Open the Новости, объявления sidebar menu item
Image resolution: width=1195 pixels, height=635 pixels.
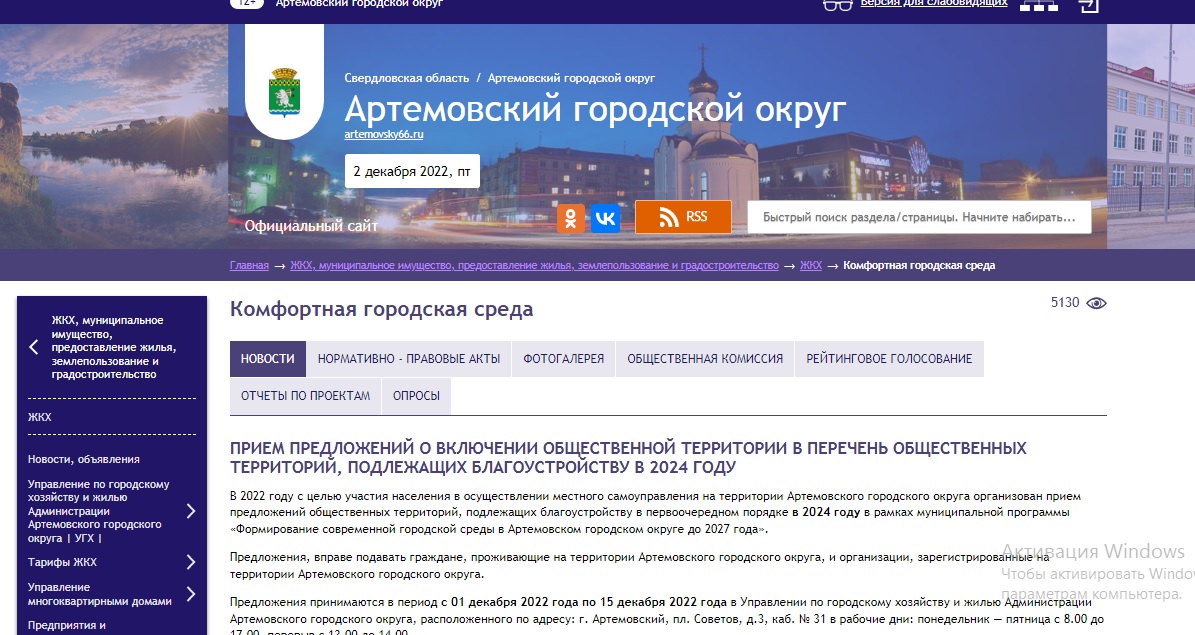[83, 458]
